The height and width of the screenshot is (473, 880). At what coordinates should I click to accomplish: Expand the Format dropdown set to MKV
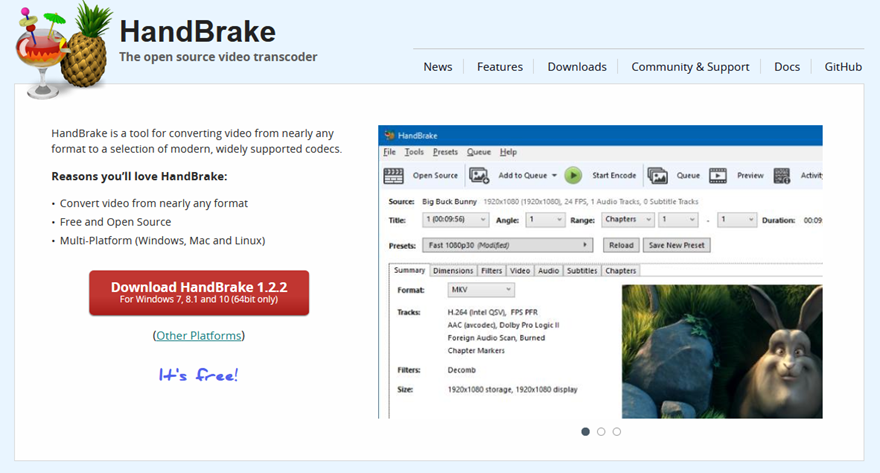point(481,290)
